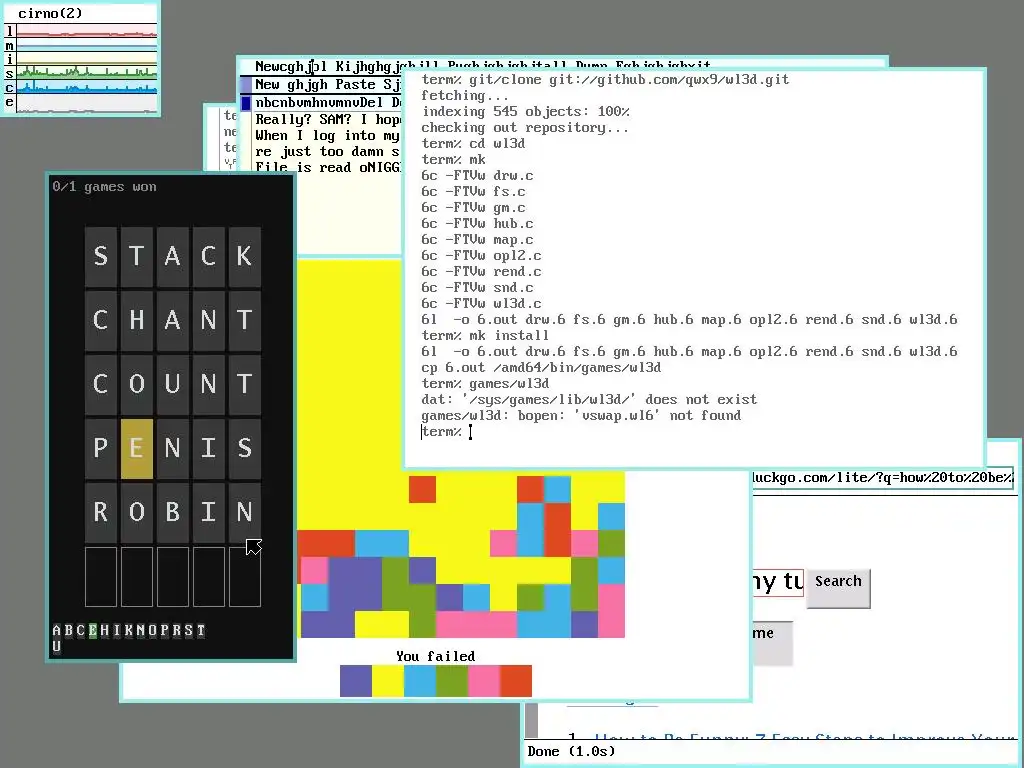Viewport: 1024px width, 768px height.
Task: Click the 'm' memory graph in stats window
Action: [x=87, y=45]
